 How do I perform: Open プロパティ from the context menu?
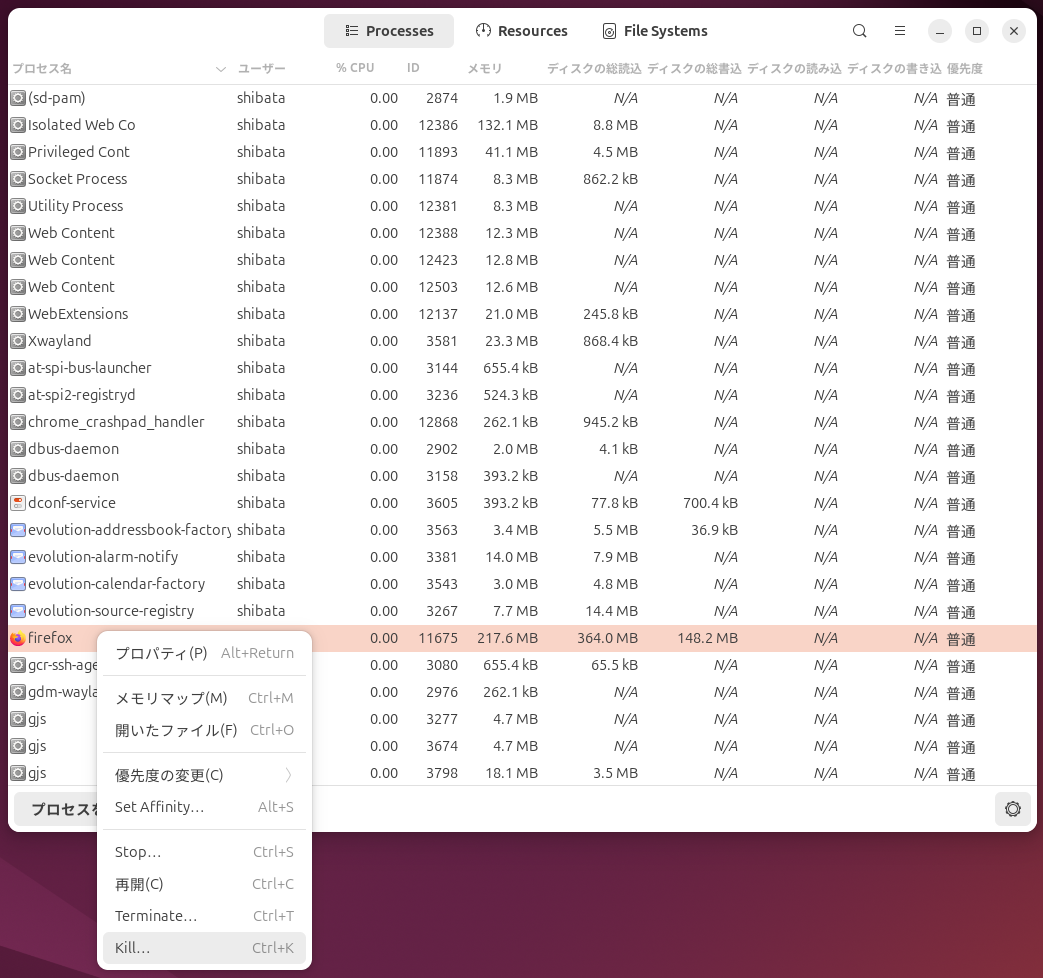click(161, 653)
